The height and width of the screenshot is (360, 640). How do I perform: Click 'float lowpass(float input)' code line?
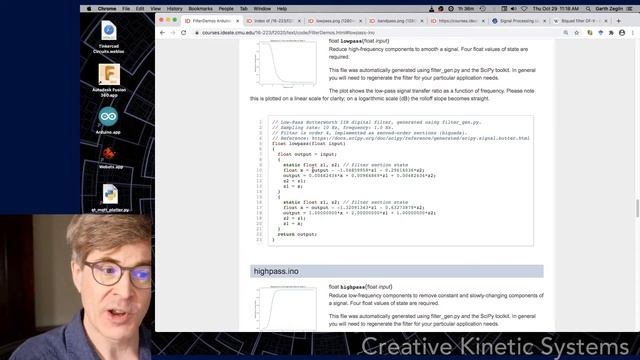point(309,144)
